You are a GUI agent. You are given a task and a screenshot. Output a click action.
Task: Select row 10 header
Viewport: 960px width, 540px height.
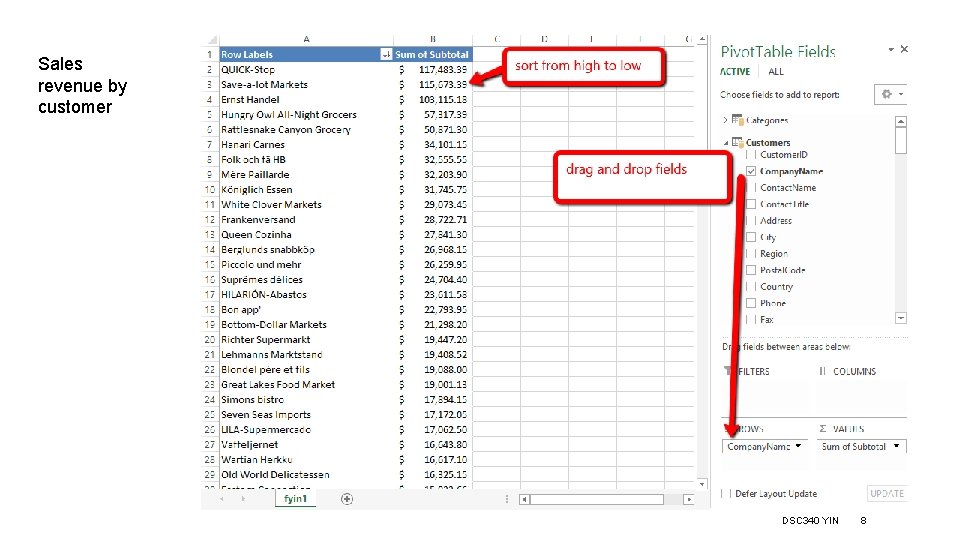point(210,190)
